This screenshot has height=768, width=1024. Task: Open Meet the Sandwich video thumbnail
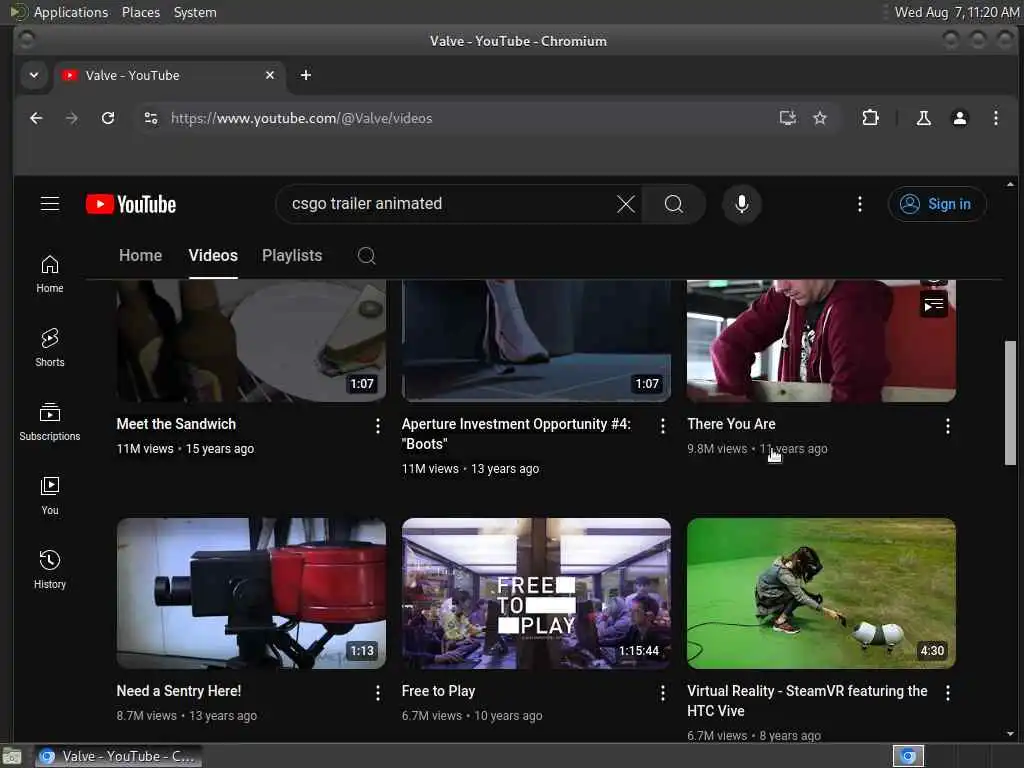251,340
